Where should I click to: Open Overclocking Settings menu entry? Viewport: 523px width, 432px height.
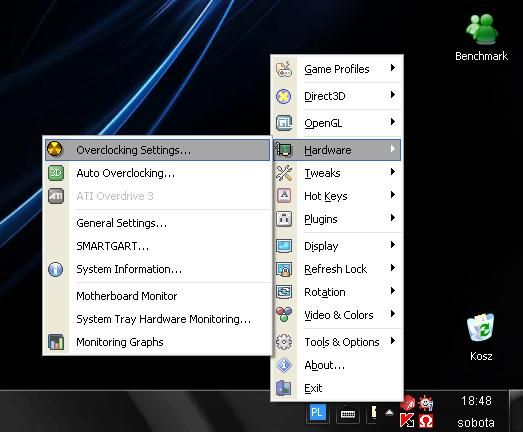pos(157,150)
